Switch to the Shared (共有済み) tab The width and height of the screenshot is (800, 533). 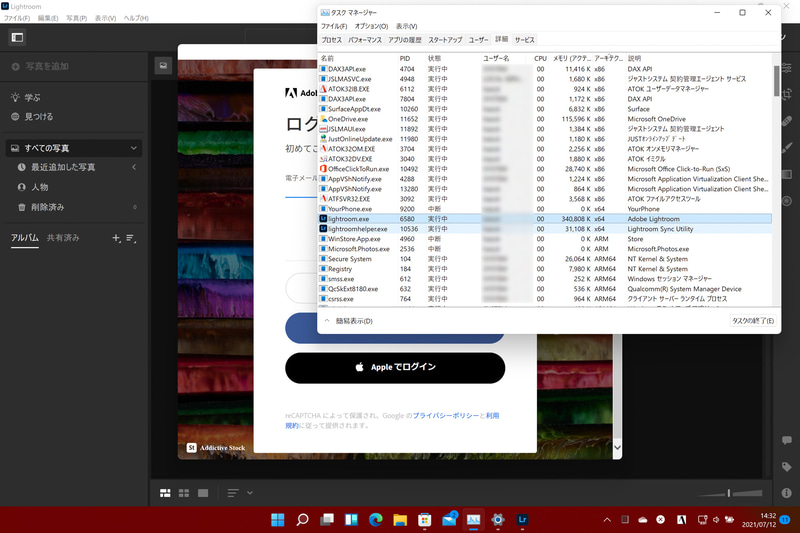coord(63,238)
